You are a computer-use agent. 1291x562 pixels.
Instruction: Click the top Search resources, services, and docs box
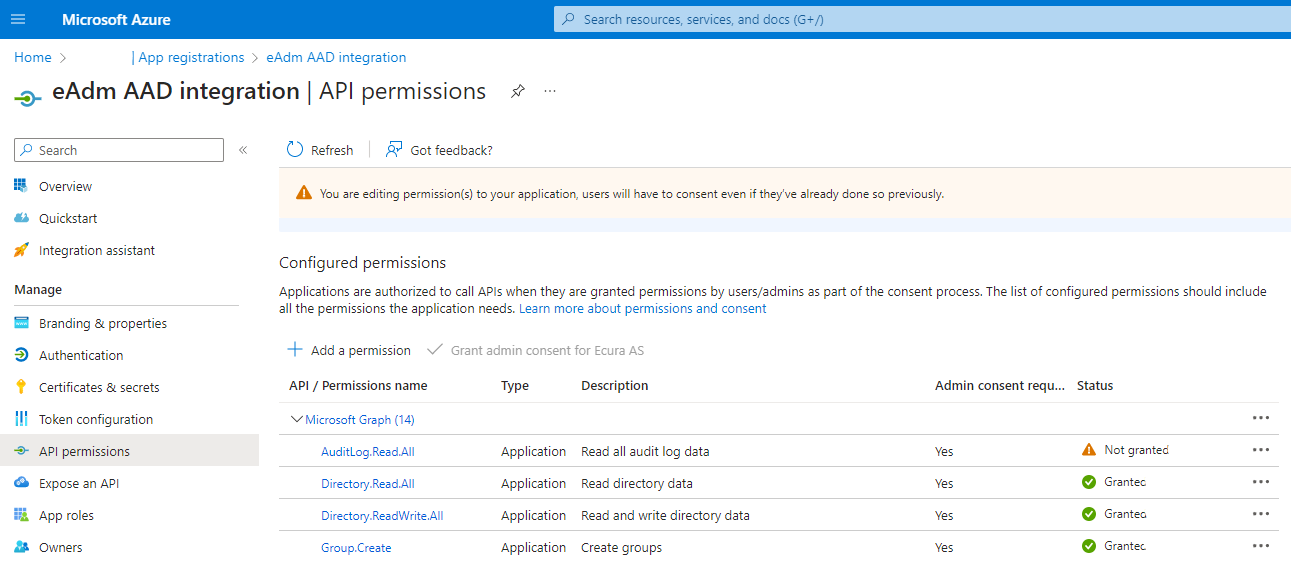tap(922, 19)
